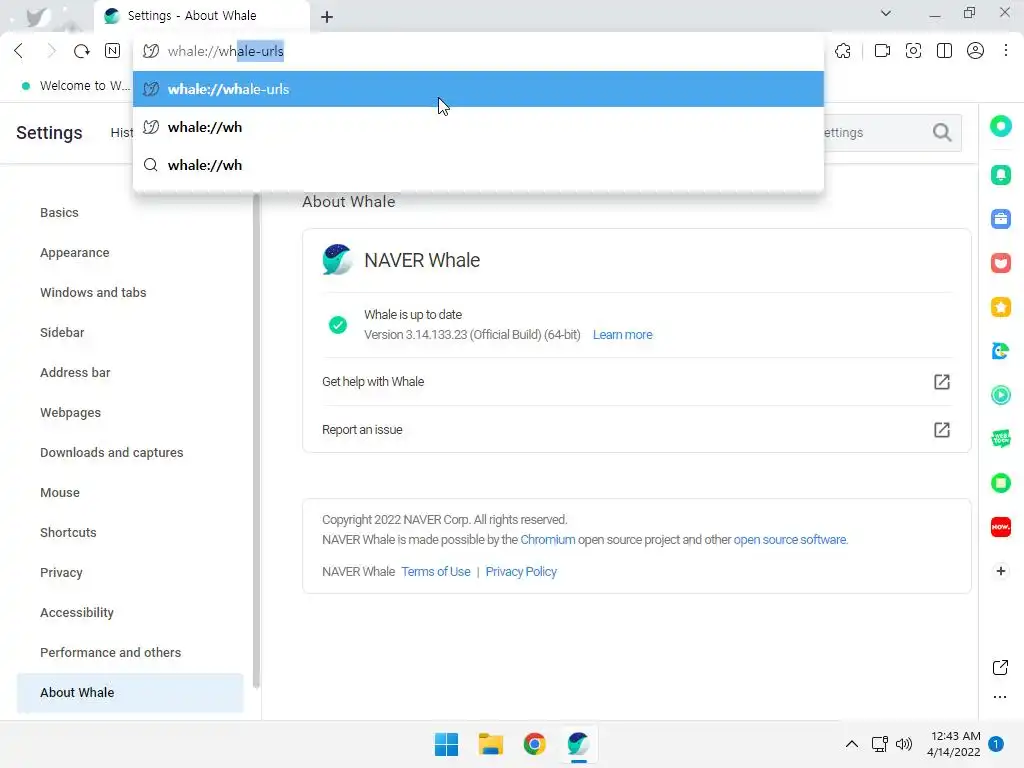
Task: Open the Basics settings section
Action: pyautogui.click(x=59, y=212)
